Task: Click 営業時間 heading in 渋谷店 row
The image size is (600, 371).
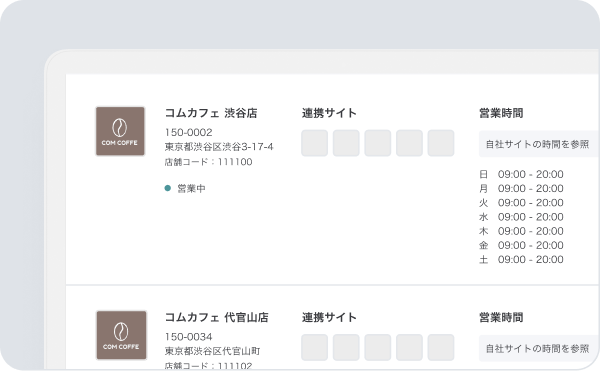Action: [501, 113]
